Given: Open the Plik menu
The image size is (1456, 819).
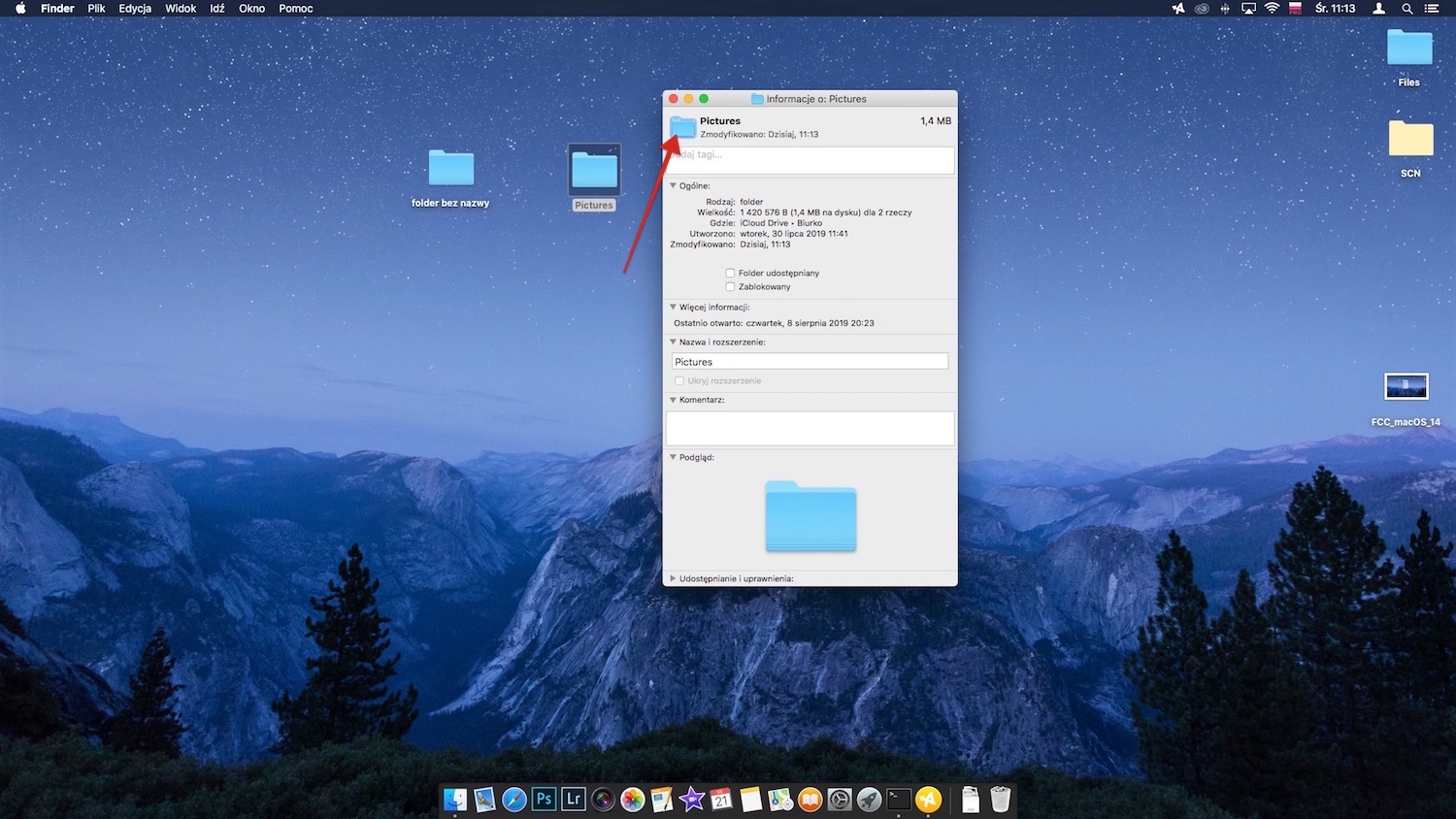Looking at the screenshot, I should click(96, 9).
